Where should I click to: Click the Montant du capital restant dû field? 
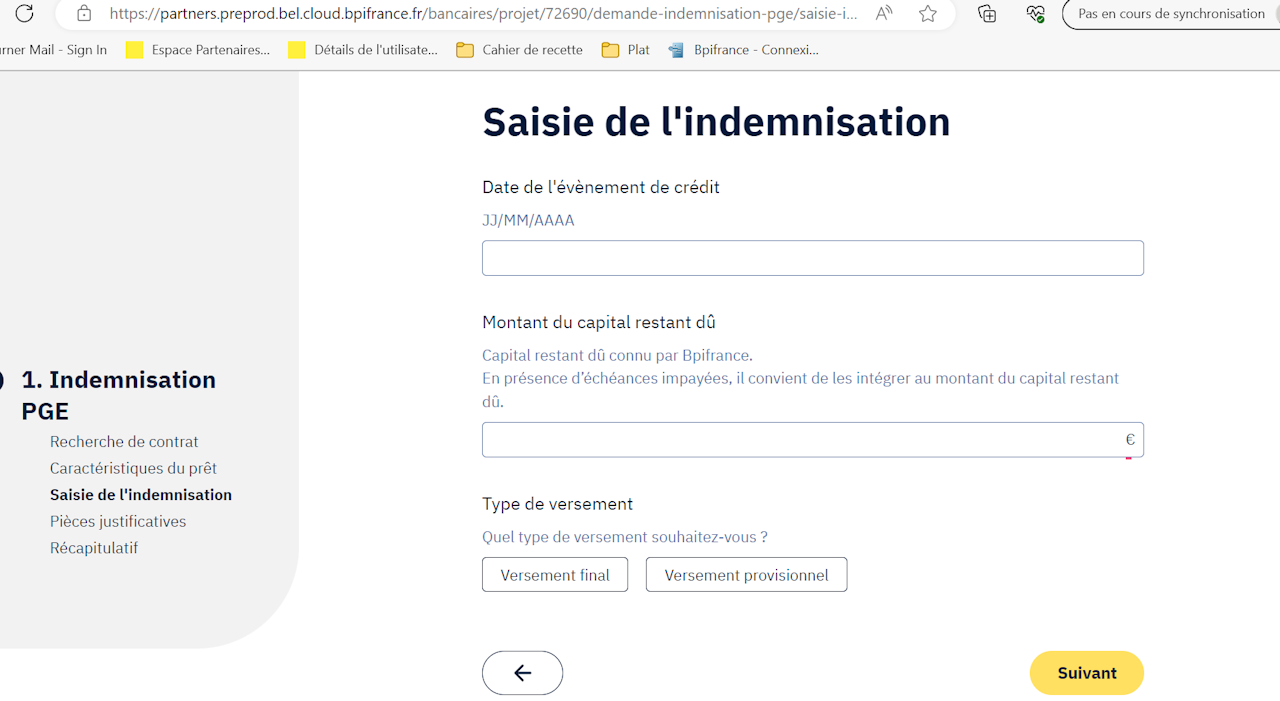[800, 440]
